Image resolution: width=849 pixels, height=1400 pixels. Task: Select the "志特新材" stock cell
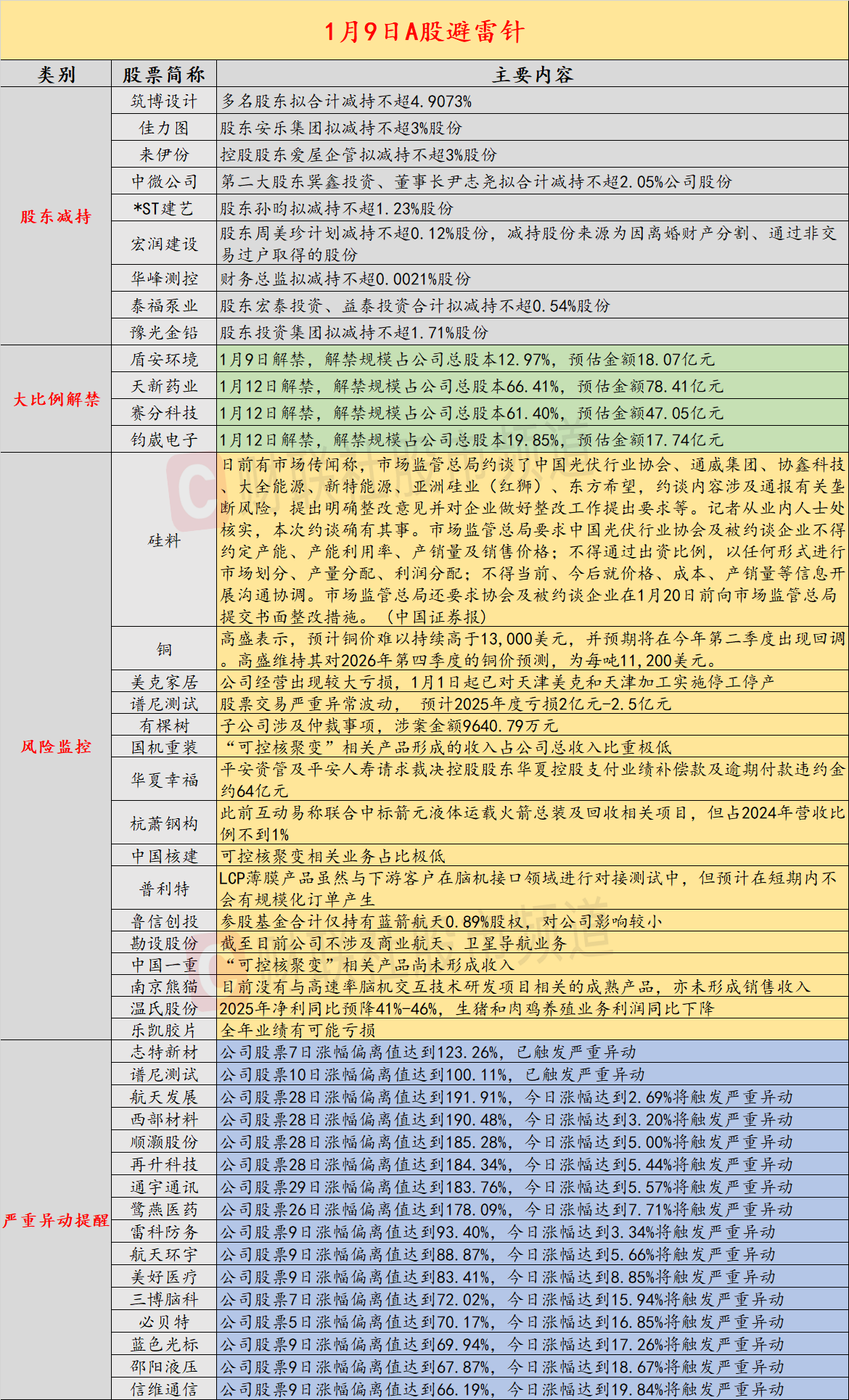pyautogui.click(x=164, y=1053)
